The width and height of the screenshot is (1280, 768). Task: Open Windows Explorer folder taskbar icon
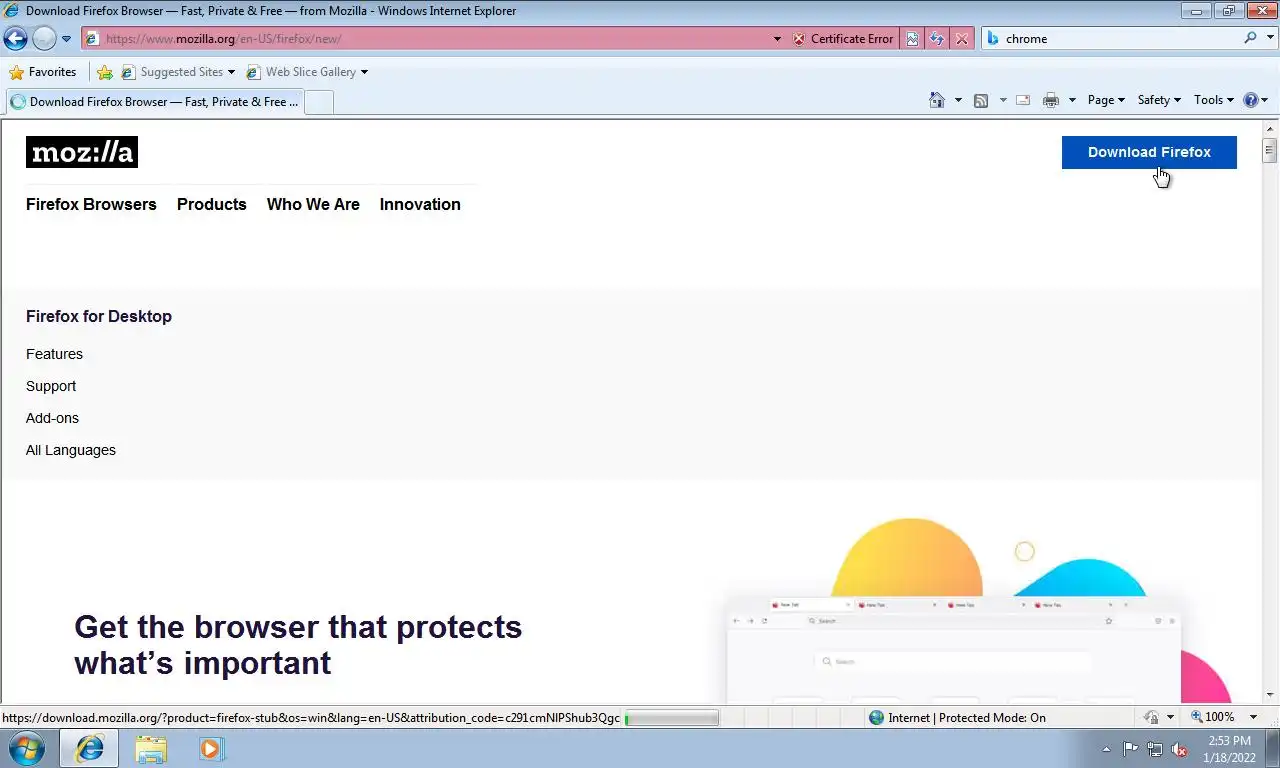tap(151, 748)
